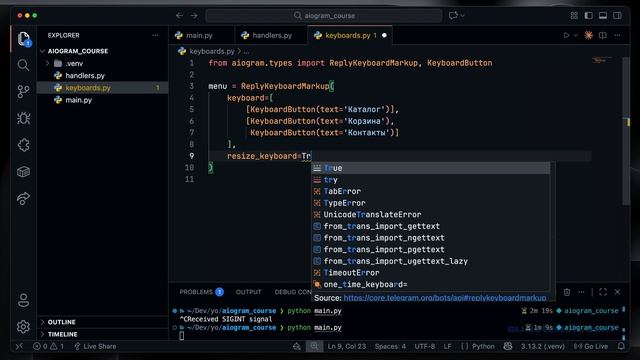Maximize the panel size
This screenshot has width=640, height=360.
603,292
